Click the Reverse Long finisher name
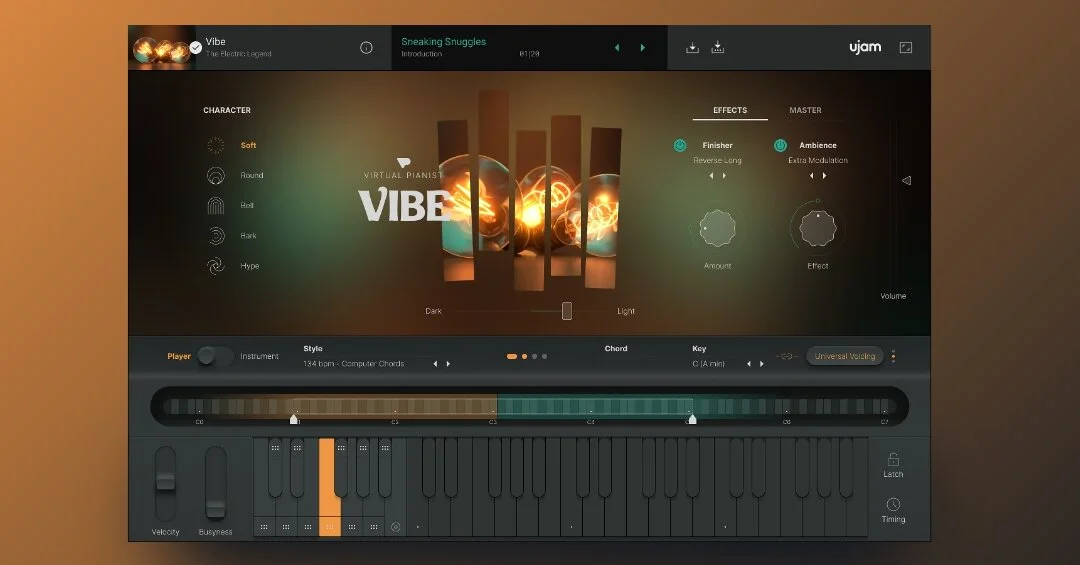This screenshot has height=565, width=1080. 717,161
